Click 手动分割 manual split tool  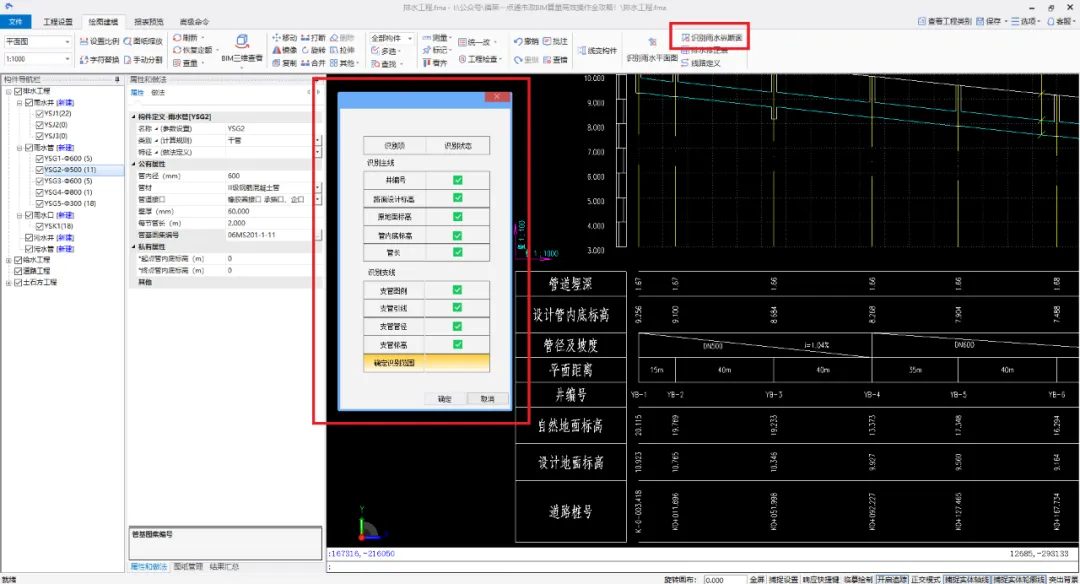click(143, 60)
